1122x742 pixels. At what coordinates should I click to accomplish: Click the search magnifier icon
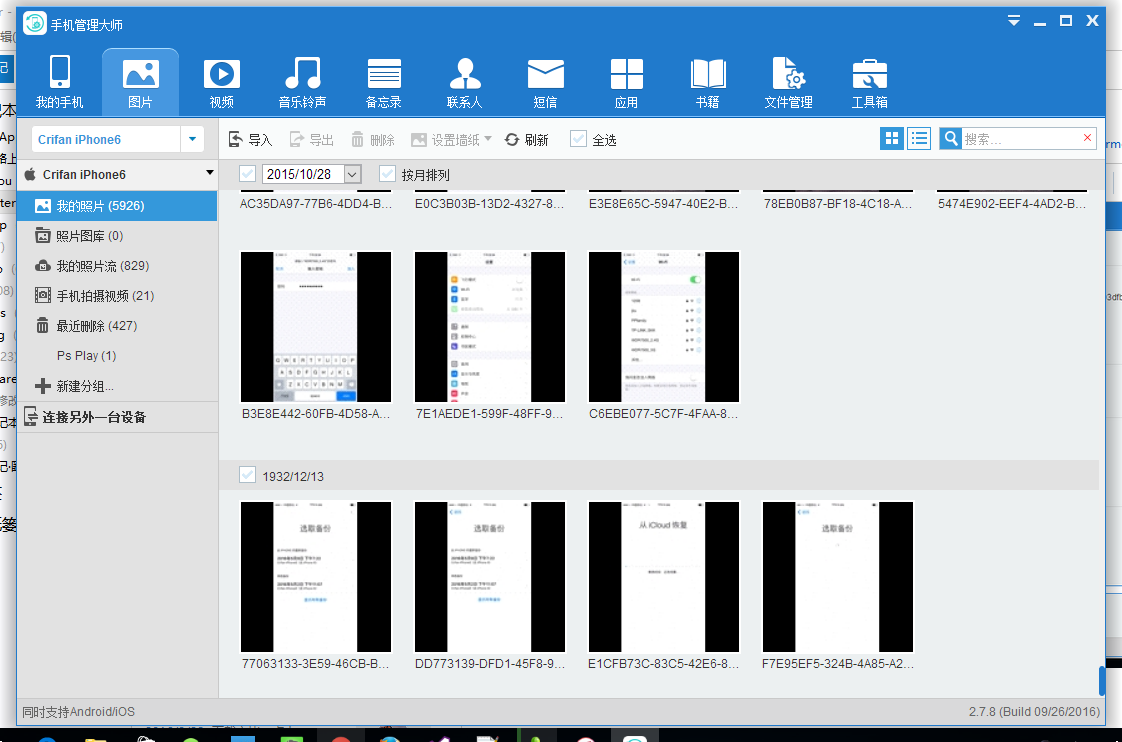[950, 139]
